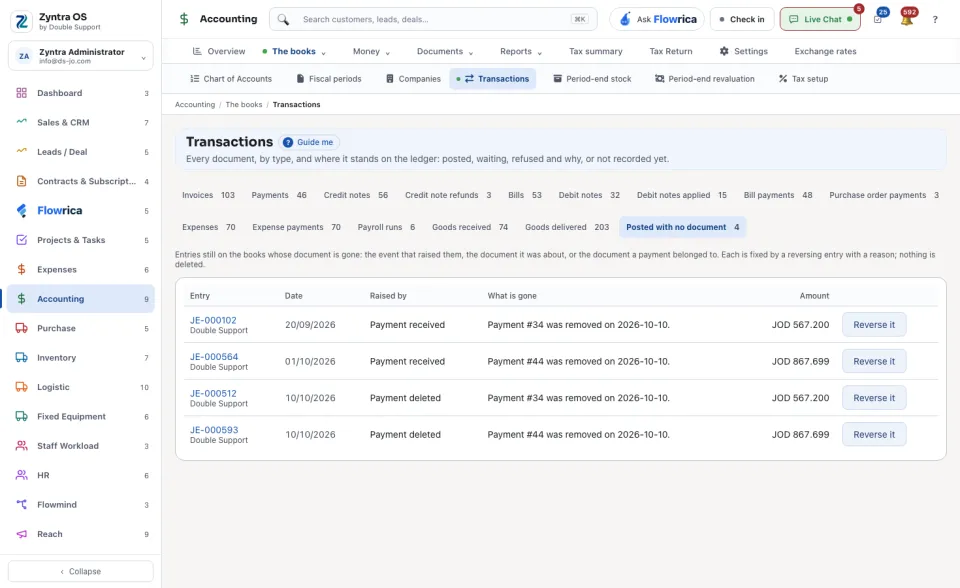Focus the search customers, leads, deals field
The height and width of the screenshot is (588, 960).
433,20
